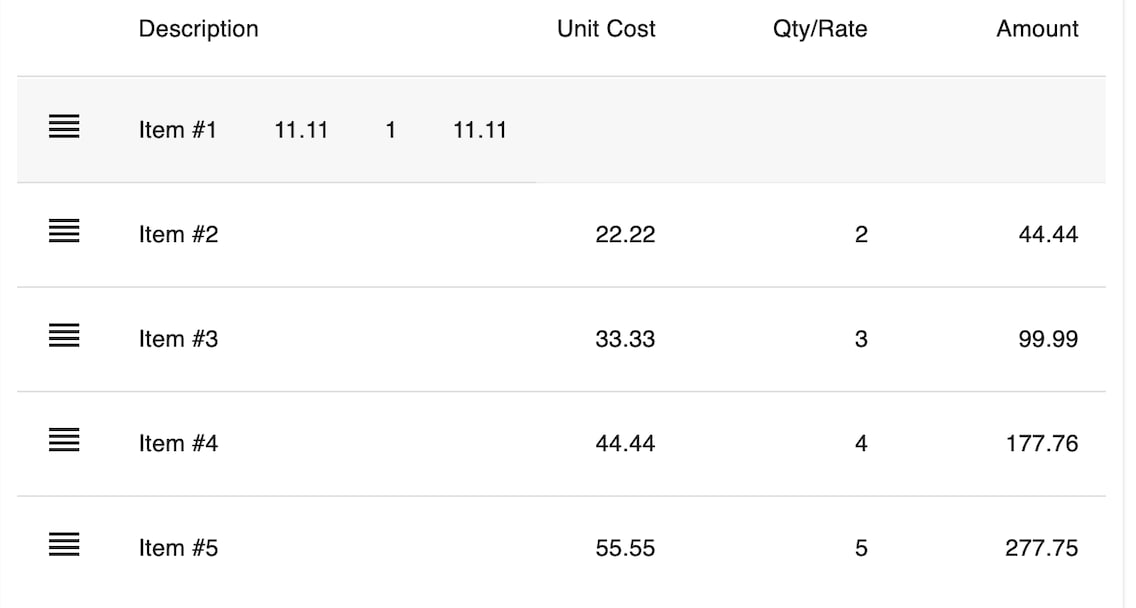Click the Item #4 description cell
The image size is (1136, 608).
point(178,443)
